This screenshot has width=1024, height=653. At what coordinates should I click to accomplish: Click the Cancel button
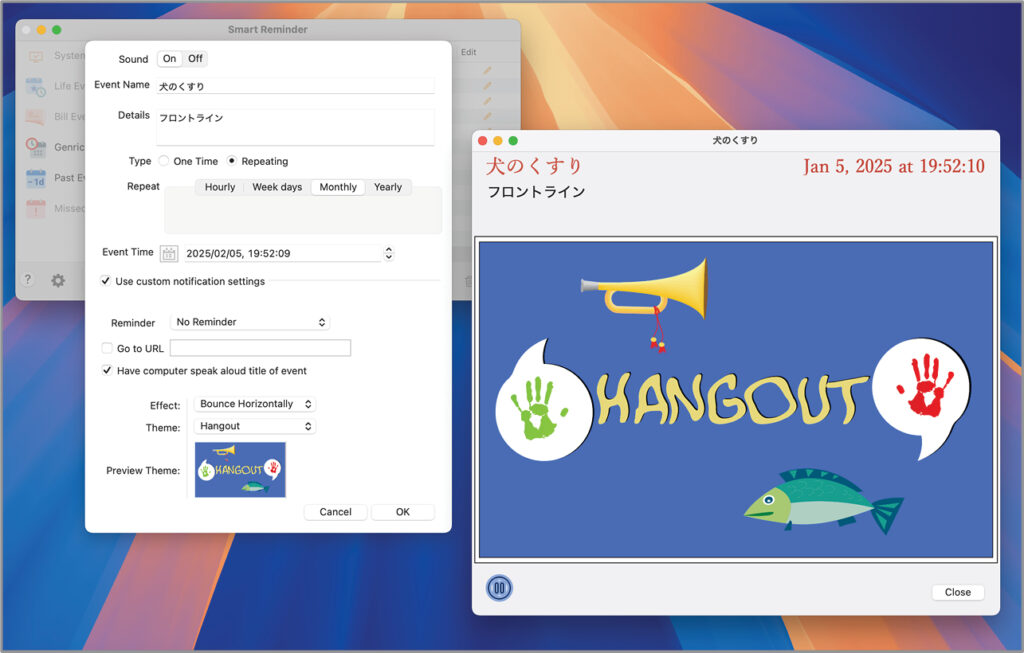[336, 512]
